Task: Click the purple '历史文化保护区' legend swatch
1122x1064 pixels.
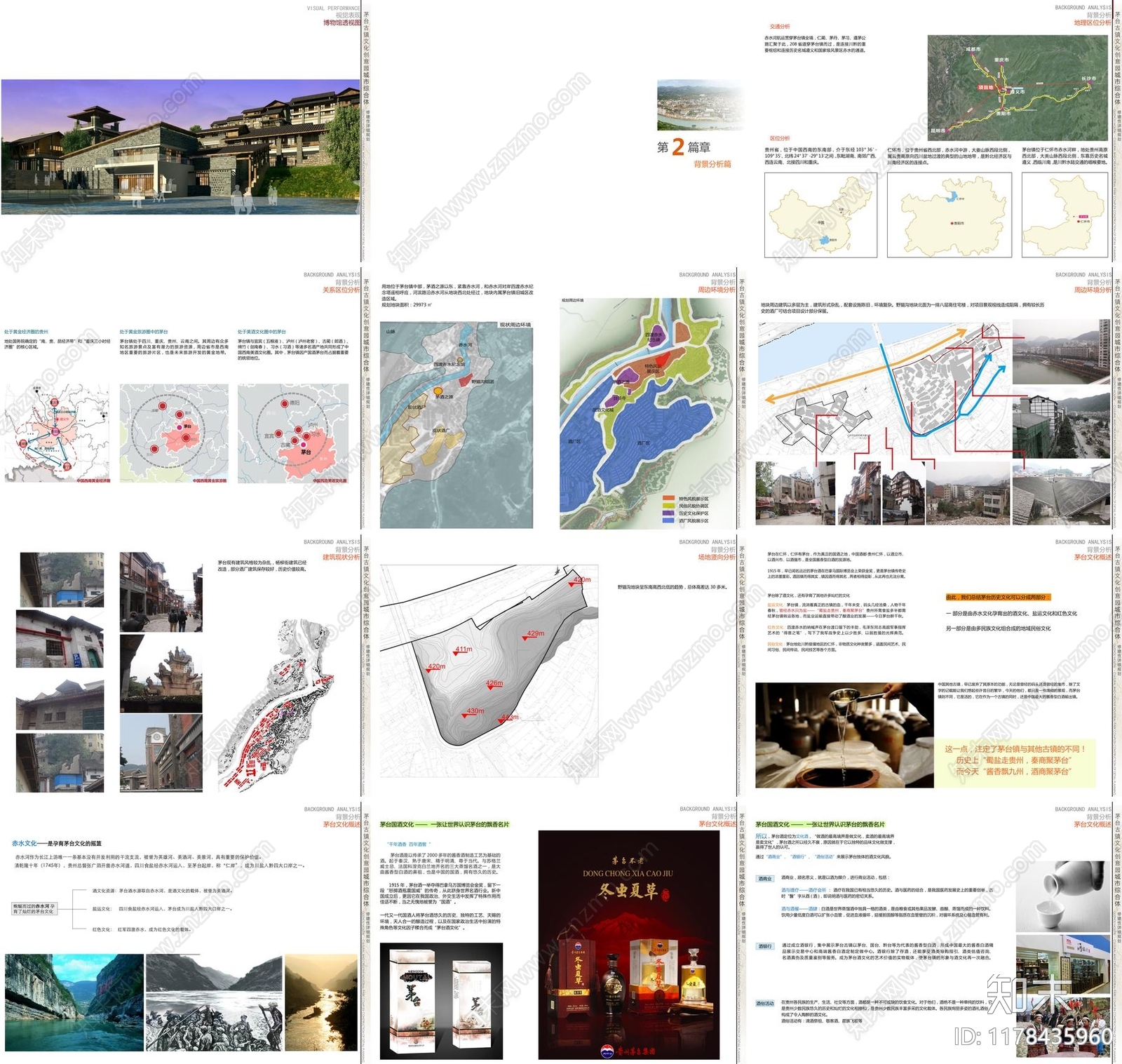Action: point(668,513)
